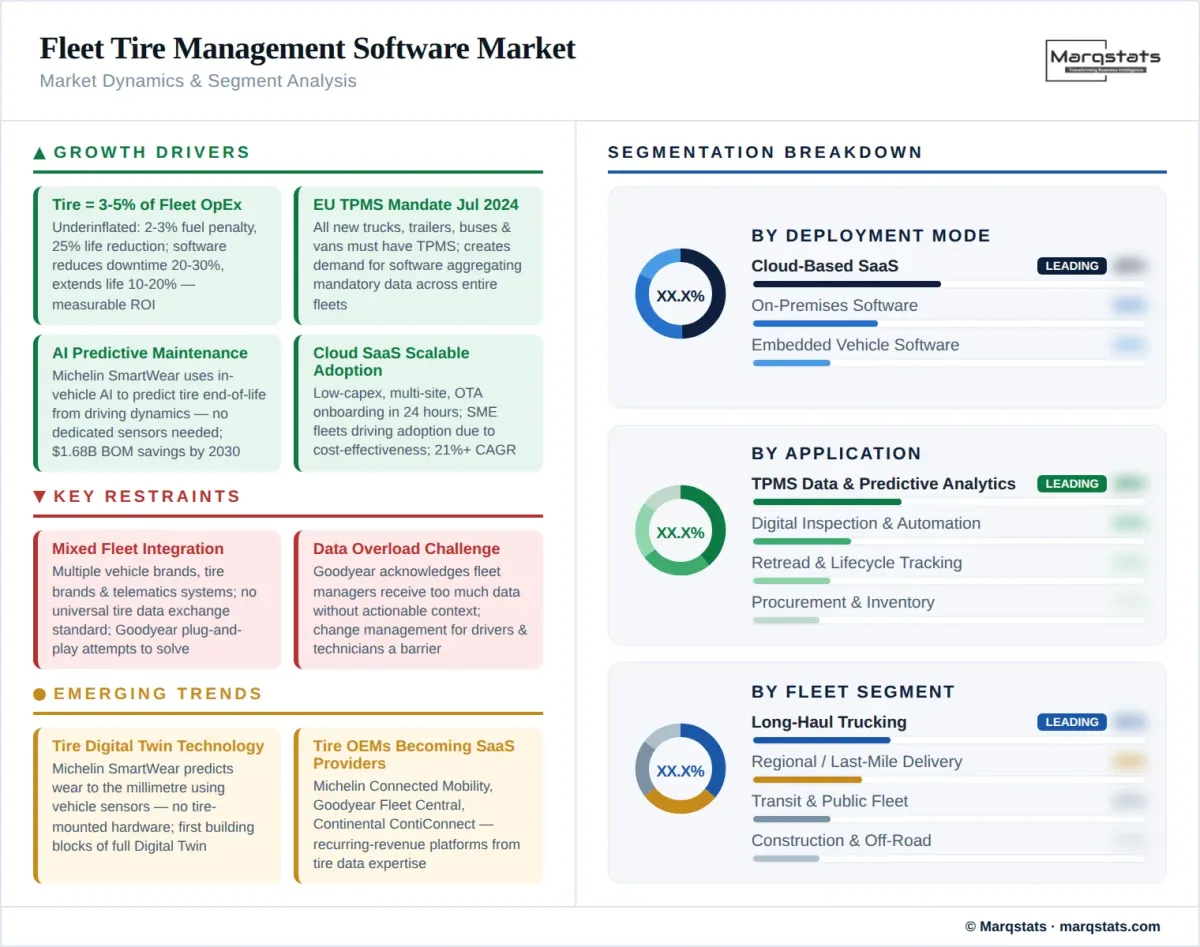Switch to the Segmentation Breakdown panel
The height and width of the screenshot is (947, 1200).
(x=764, y=152)
